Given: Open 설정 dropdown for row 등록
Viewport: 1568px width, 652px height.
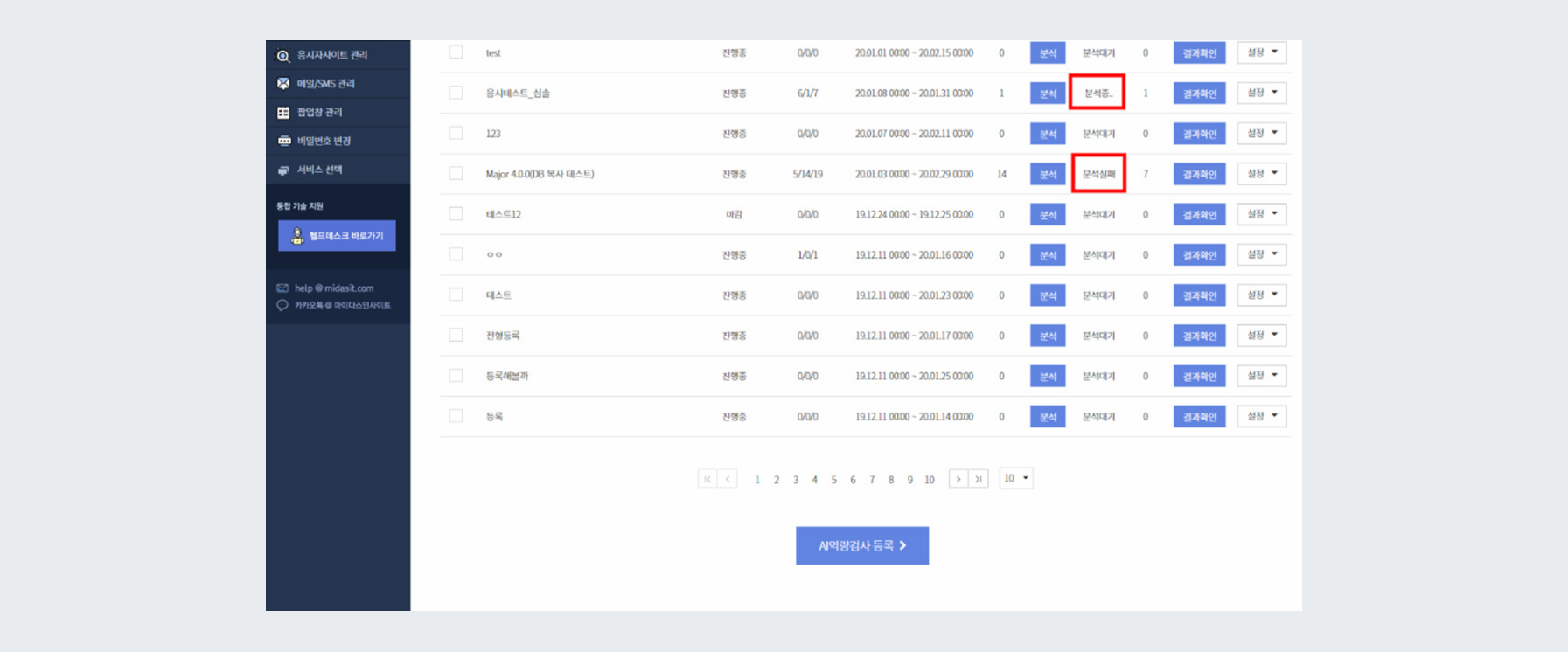Looking at the screenshot, I should [1262, 416].
